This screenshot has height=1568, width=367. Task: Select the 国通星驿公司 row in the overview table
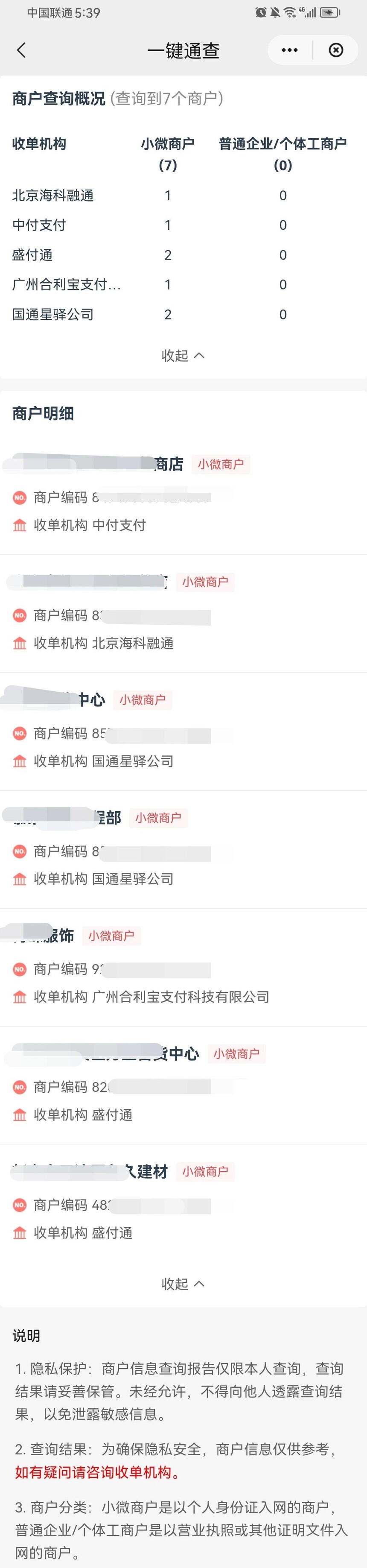coord(183,315)
